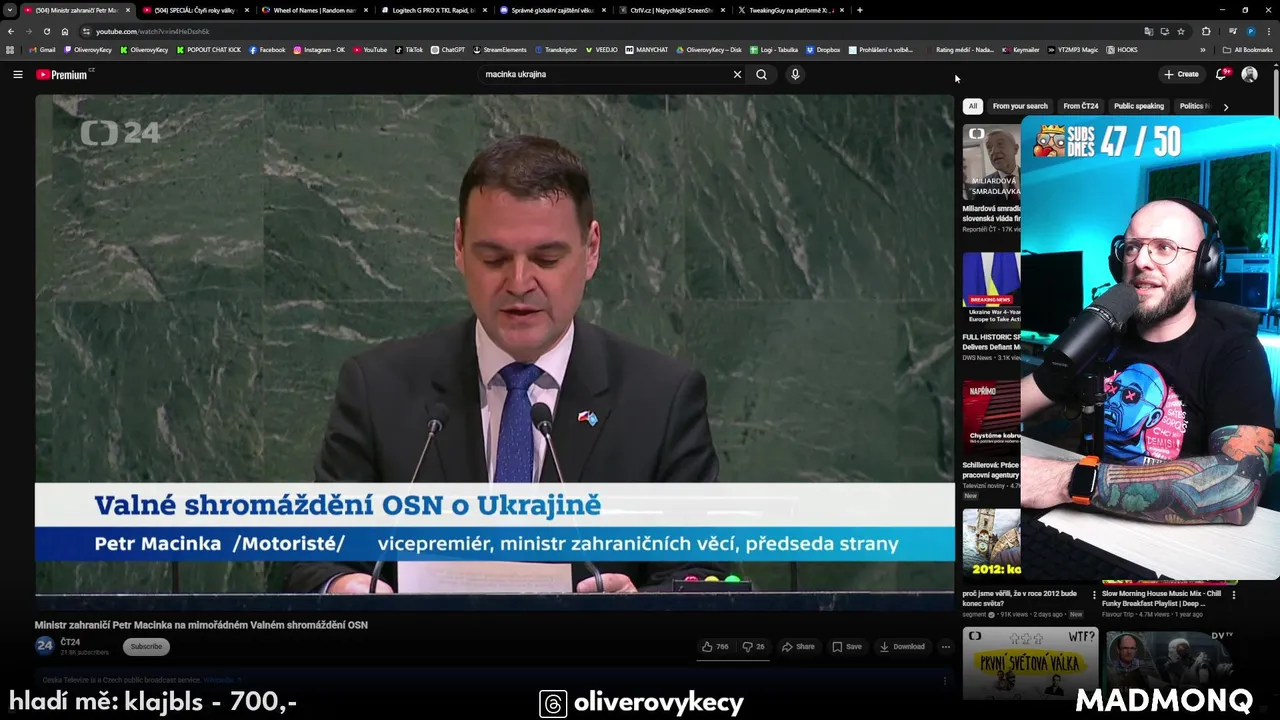Switch to the Logitech G PRO X TKL tab
The image size is (1280, 720).
[x=431, y=10]
